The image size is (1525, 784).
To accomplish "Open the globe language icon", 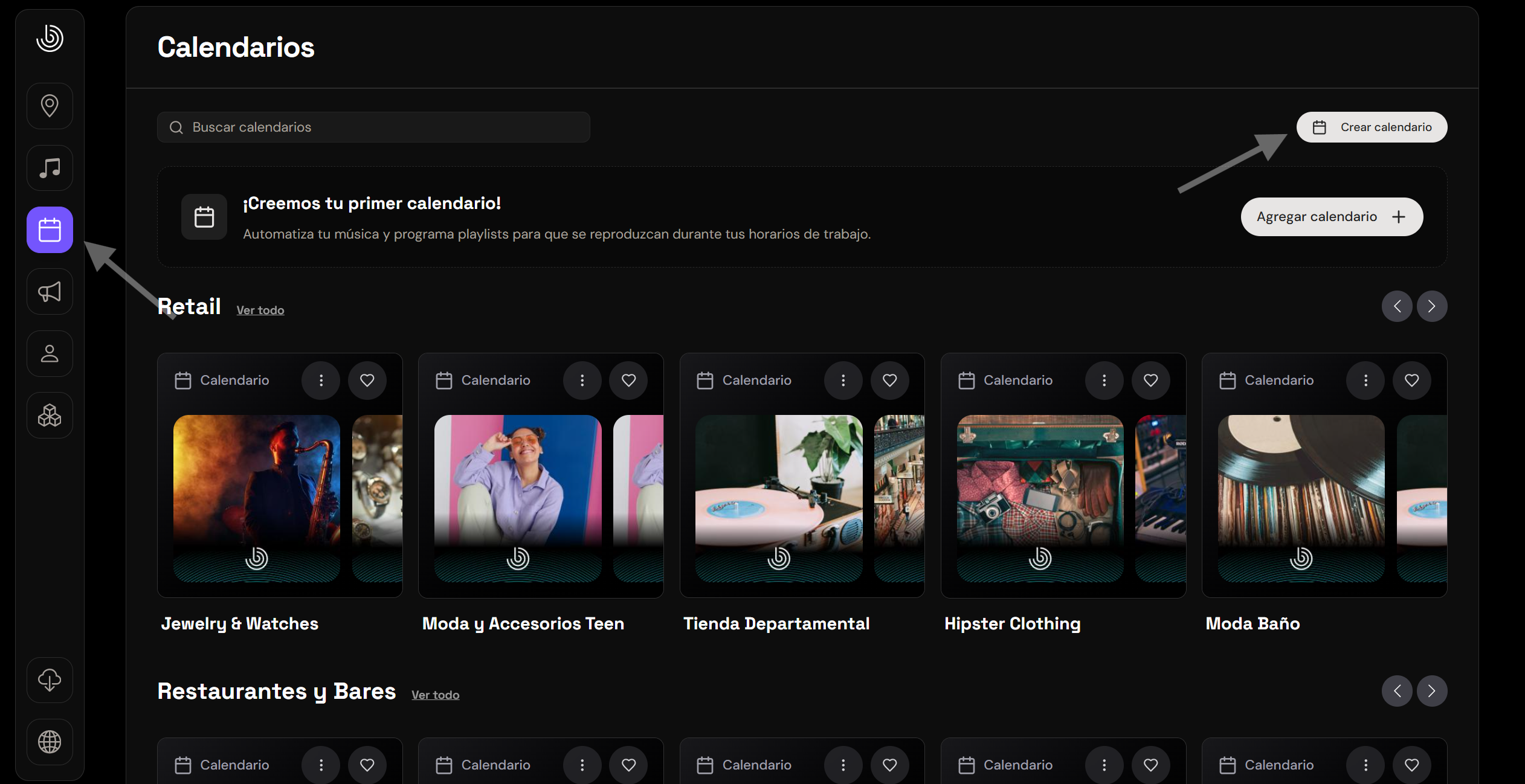I will (x=50, y=742).
